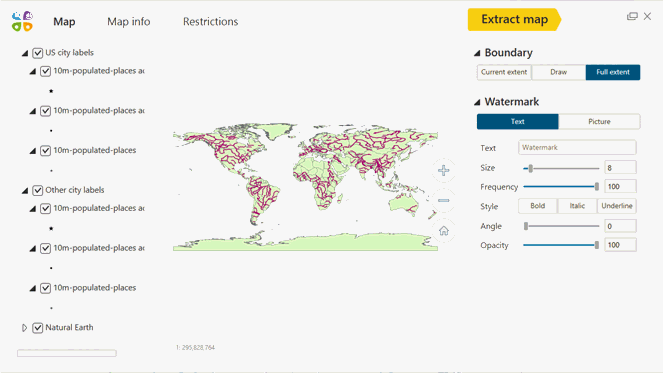This screenshot has height=373, width=663.
Task: Click the Opacity slider handle
Action: [x=597, y=245]
